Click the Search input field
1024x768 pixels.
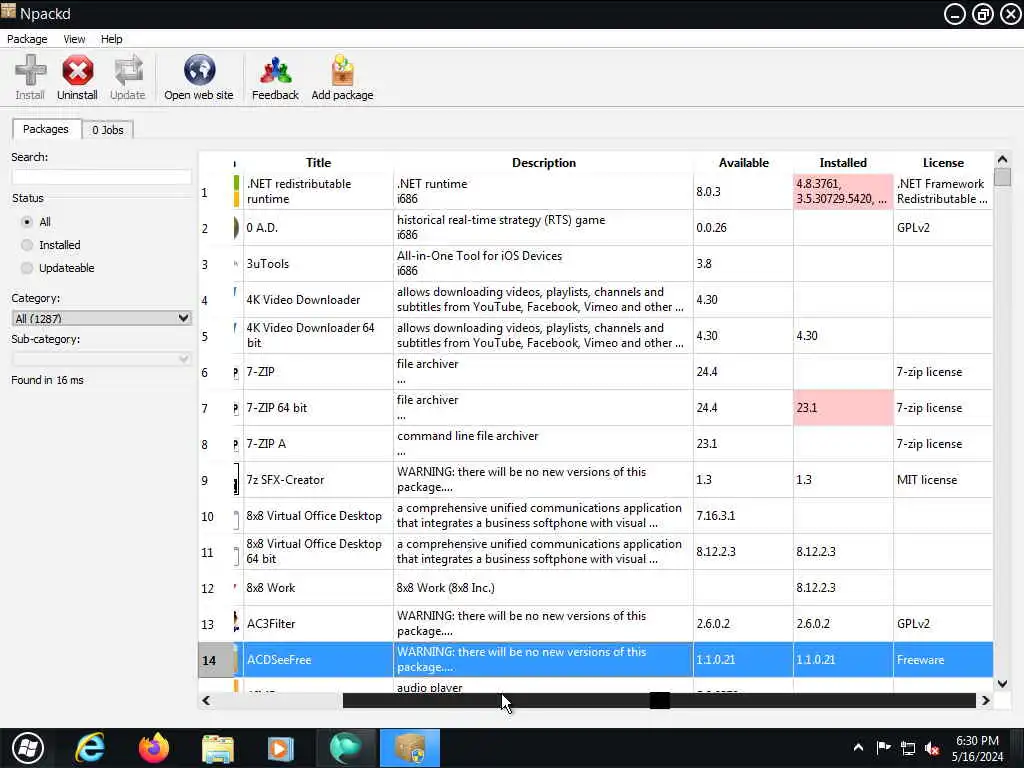point(101,176)
